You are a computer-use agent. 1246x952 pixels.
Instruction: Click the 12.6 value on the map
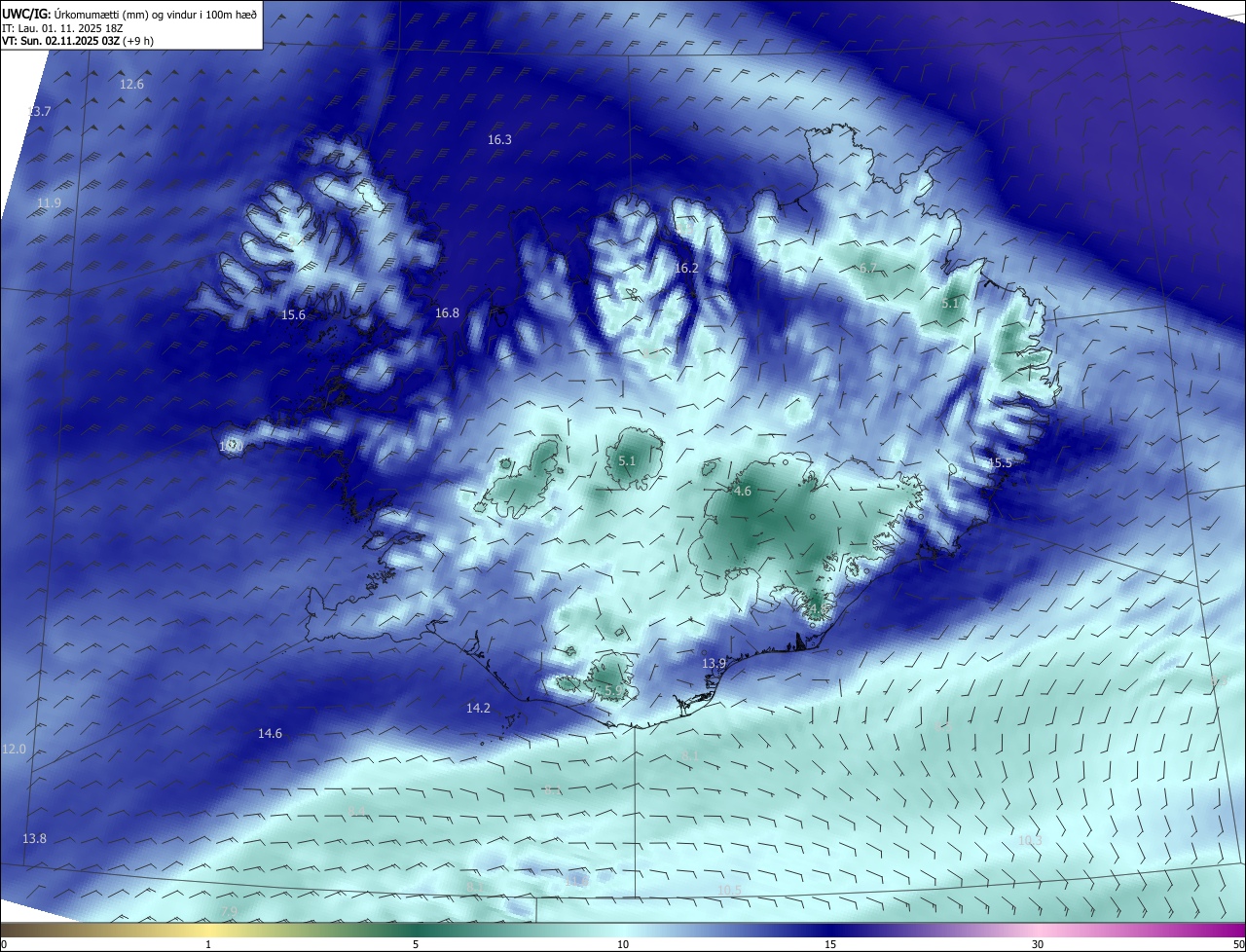(131, 85)
